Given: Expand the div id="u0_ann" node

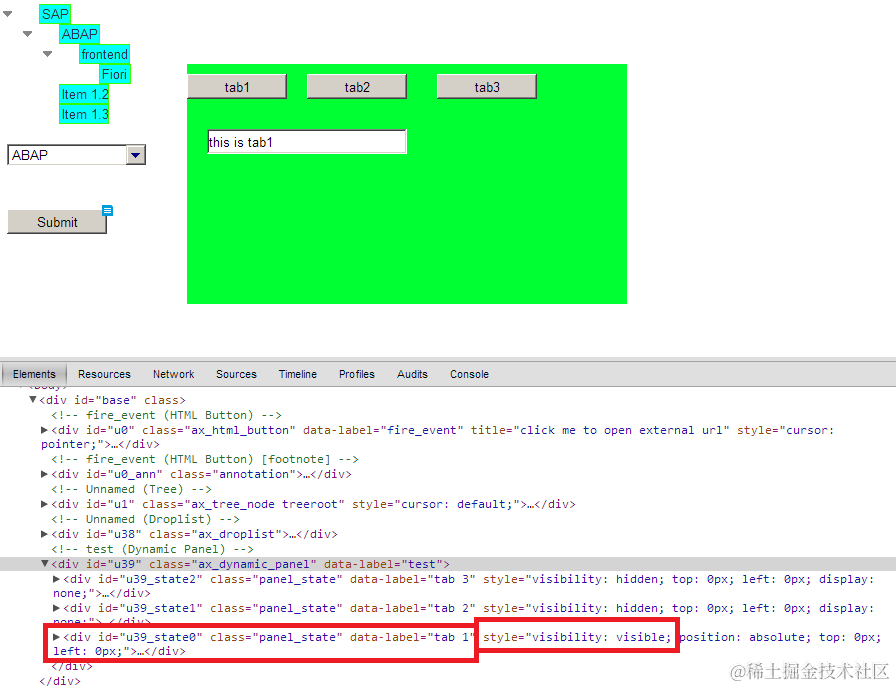Looking at the screenshot, I should tap(44, 474).
